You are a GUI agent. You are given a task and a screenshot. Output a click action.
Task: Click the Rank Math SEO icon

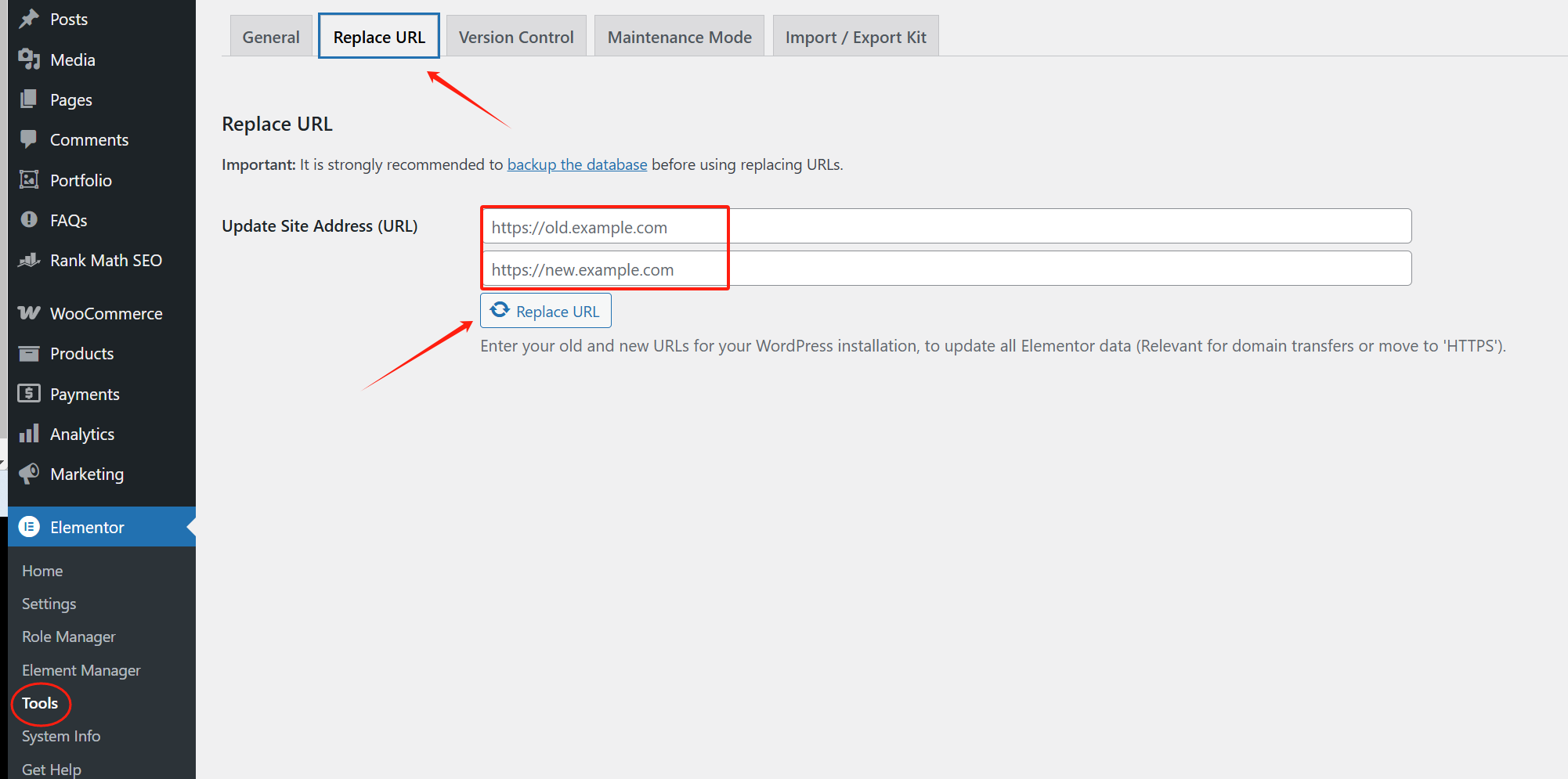(29, 260)
